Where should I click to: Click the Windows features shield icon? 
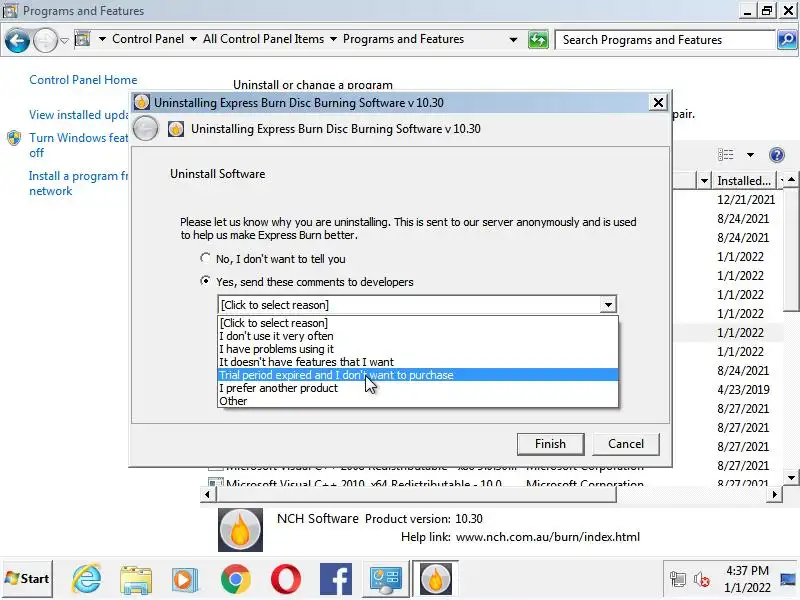[14, 138]
